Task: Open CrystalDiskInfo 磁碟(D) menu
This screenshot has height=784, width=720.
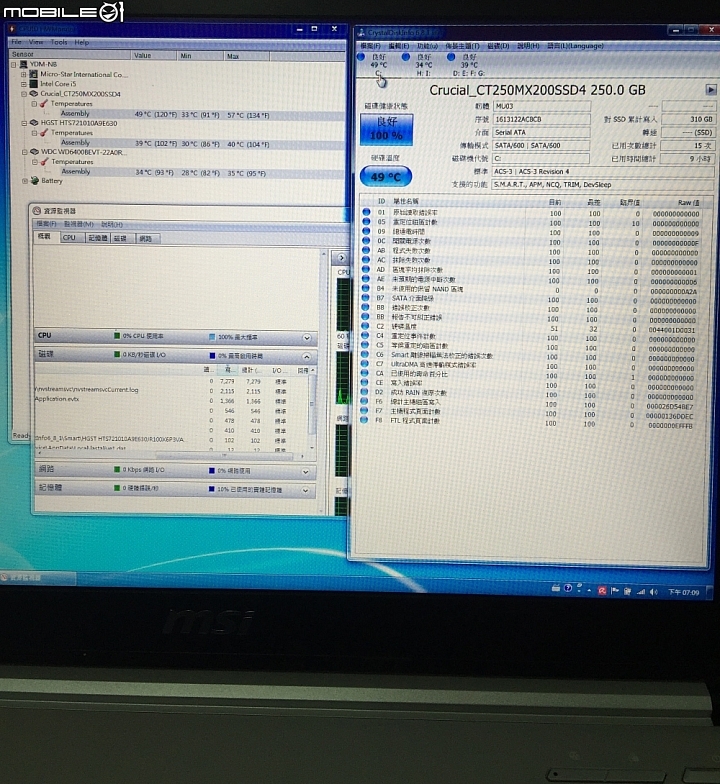Action: 498,46
